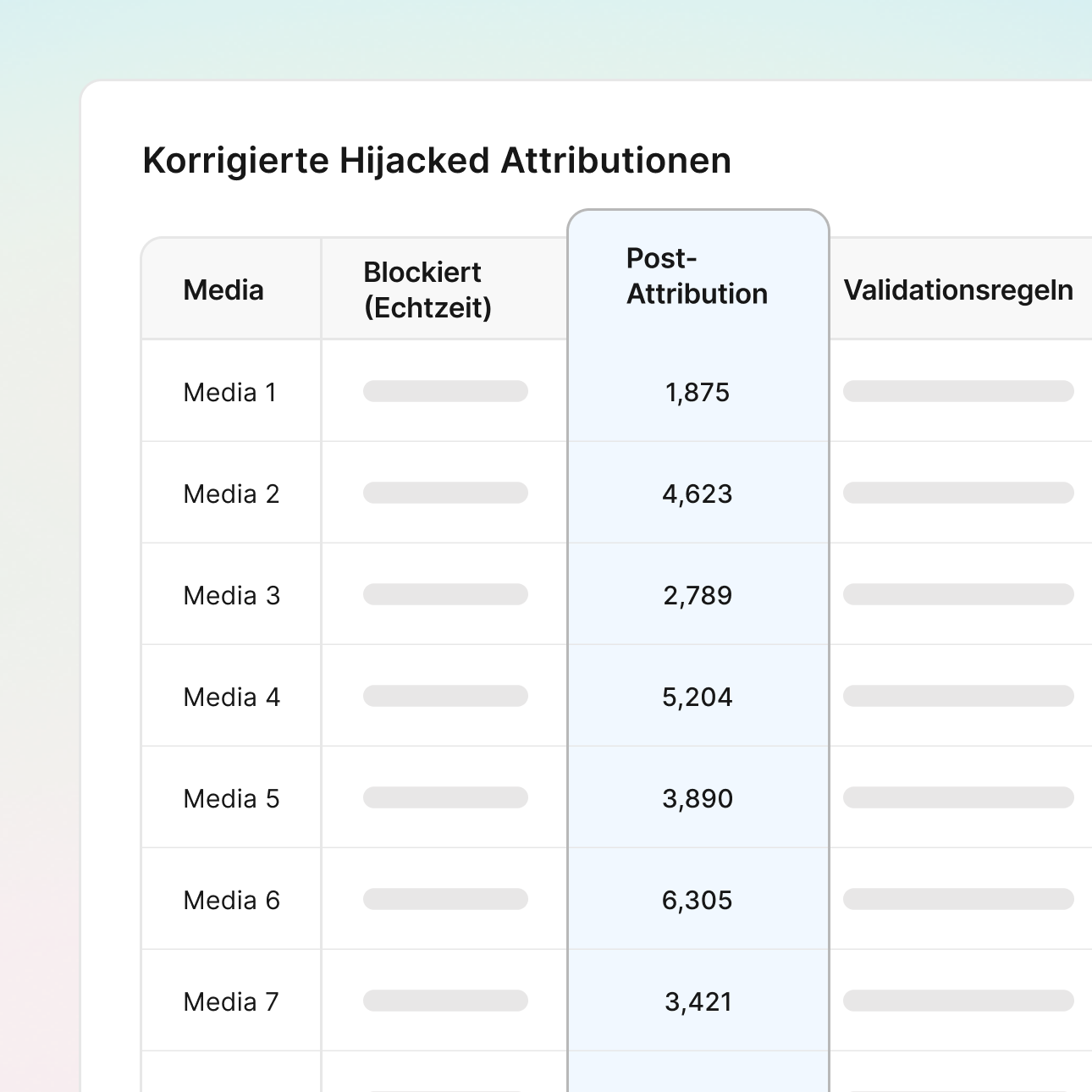This screenshot has height=1092, width=1092.
Task: Click the 5,204 Post-Attribution cell
Action: (x=698, y=698)
